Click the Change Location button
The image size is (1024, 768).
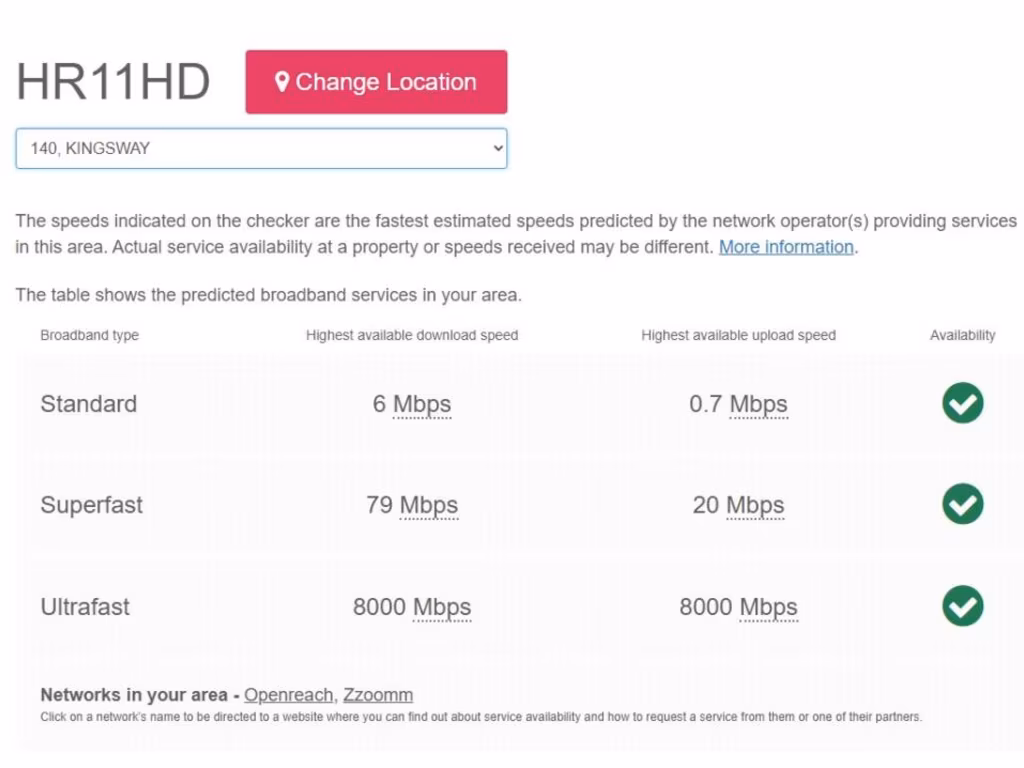coord(376,82)
